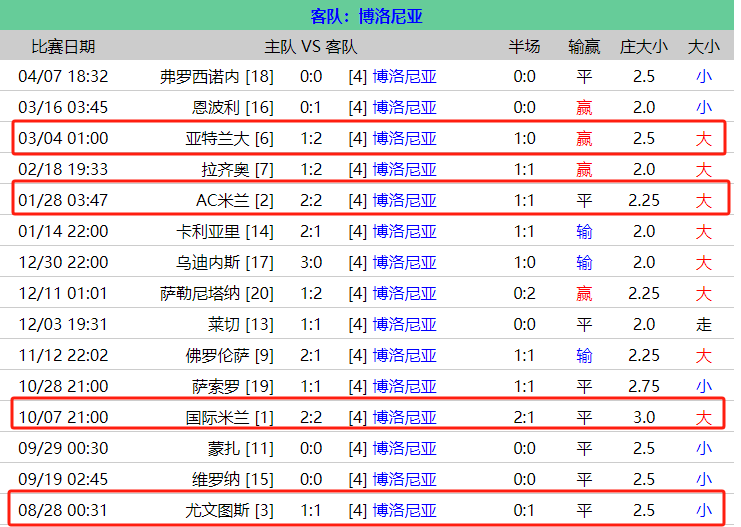Click the 01/14 22:00 match date
Screen dimensions: 741x527
pyautogui.click(x=63, y=231)
